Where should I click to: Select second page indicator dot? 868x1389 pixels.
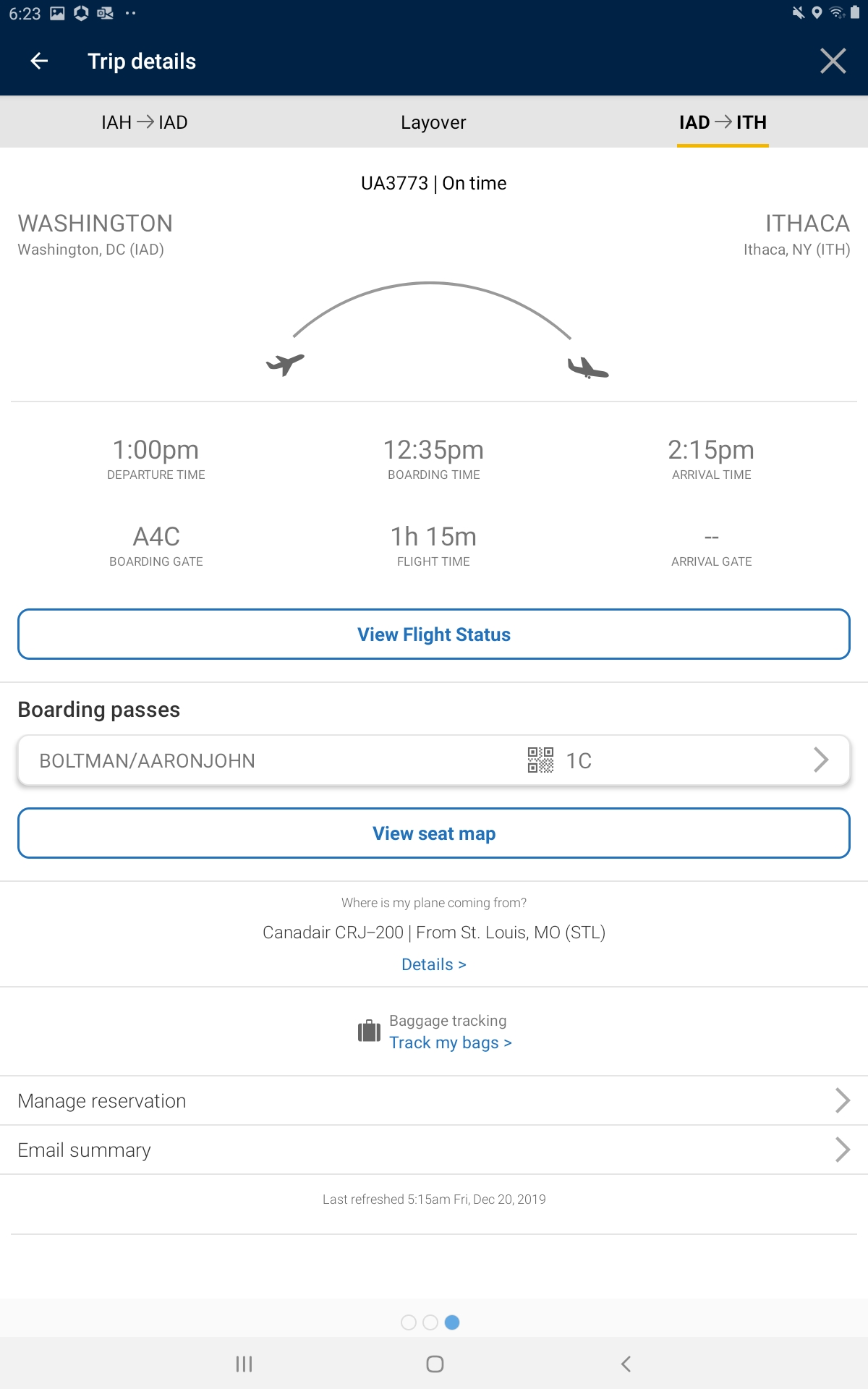point(430,1322)
